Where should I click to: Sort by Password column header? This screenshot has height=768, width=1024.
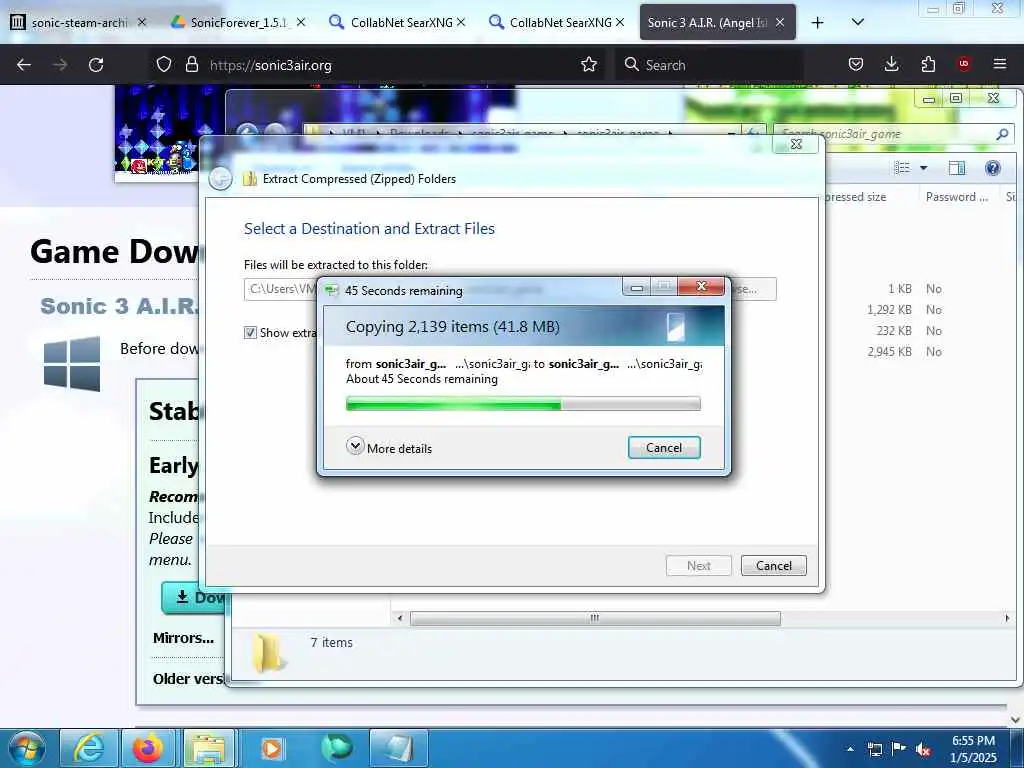[x=957, y=197]
